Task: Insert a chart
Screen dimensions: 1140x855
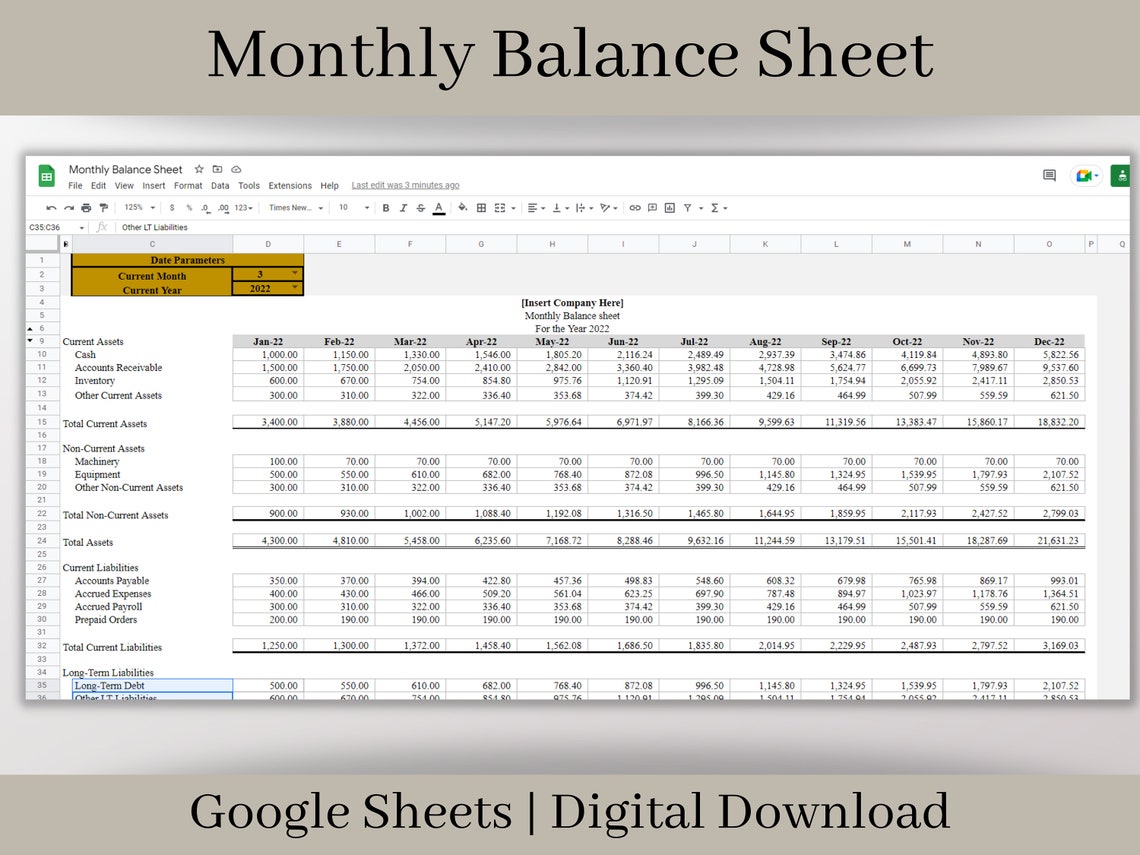Action: pos(671,207)
